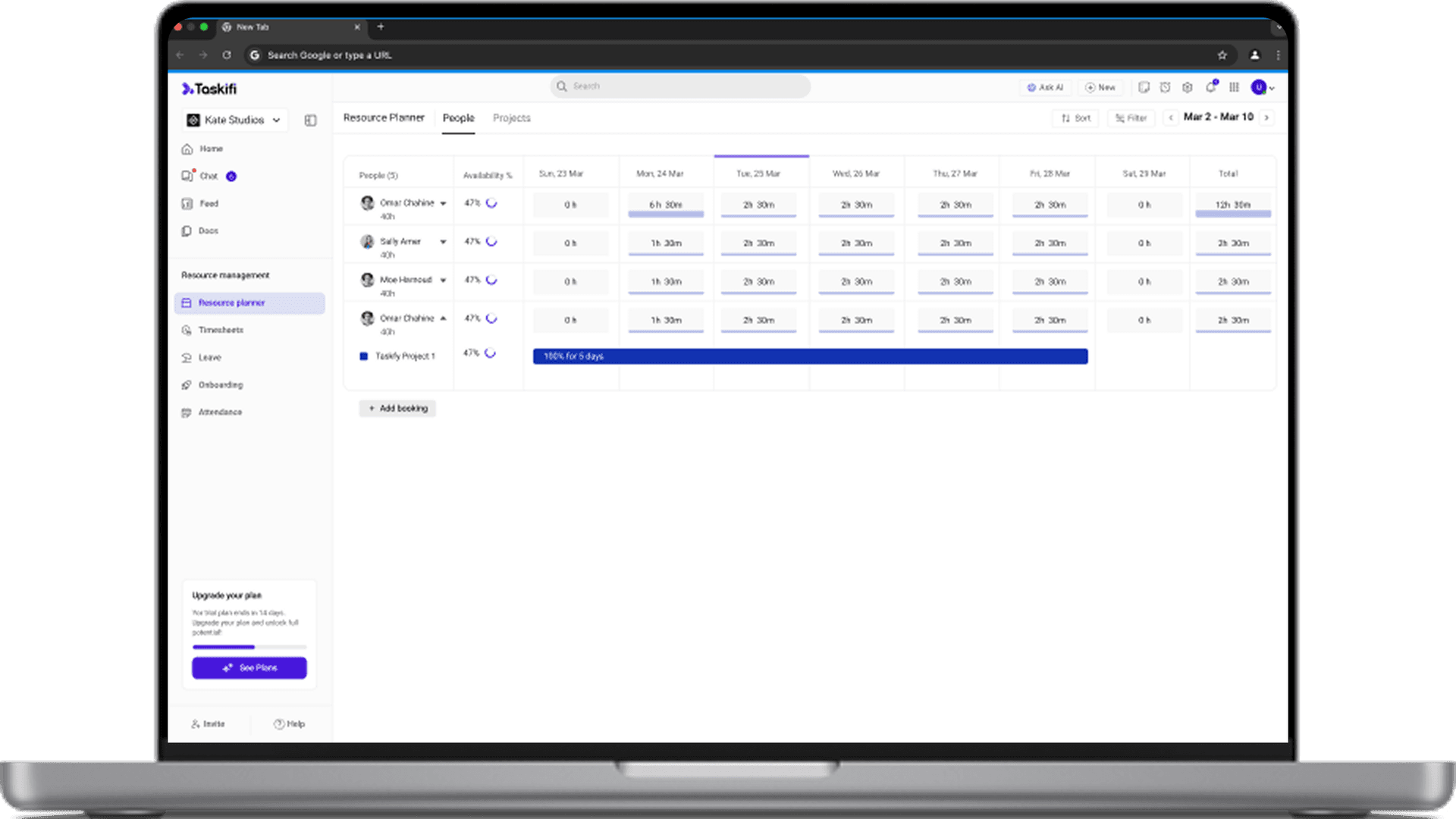Open the apps grid icon
The image size is (1456, 819).
1235,87
